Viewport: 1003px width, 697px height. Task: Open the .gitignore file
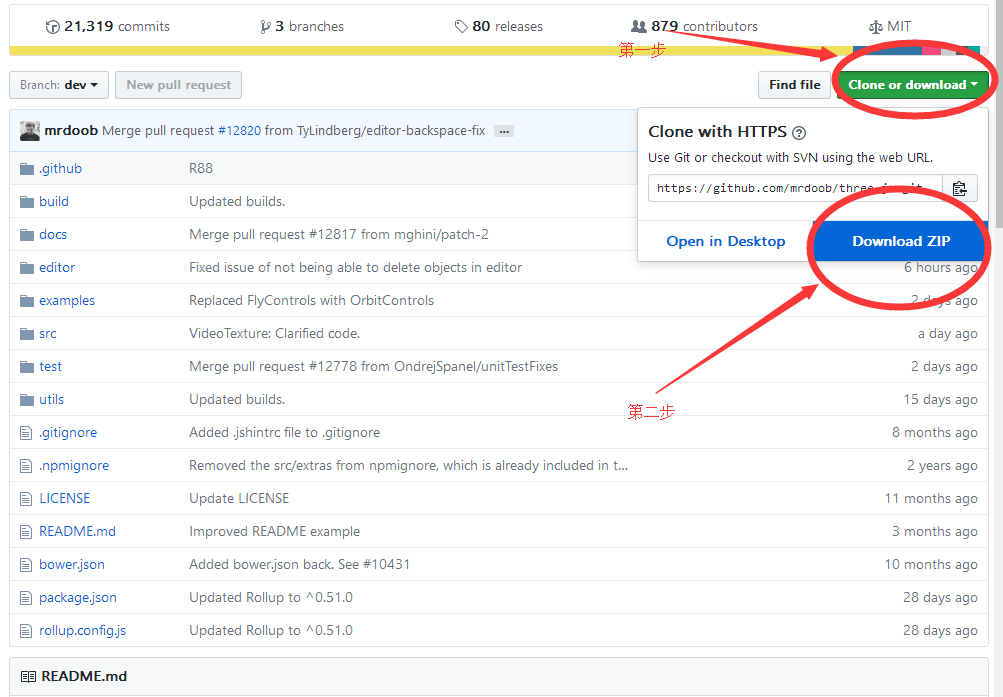(x=68, y=433)
